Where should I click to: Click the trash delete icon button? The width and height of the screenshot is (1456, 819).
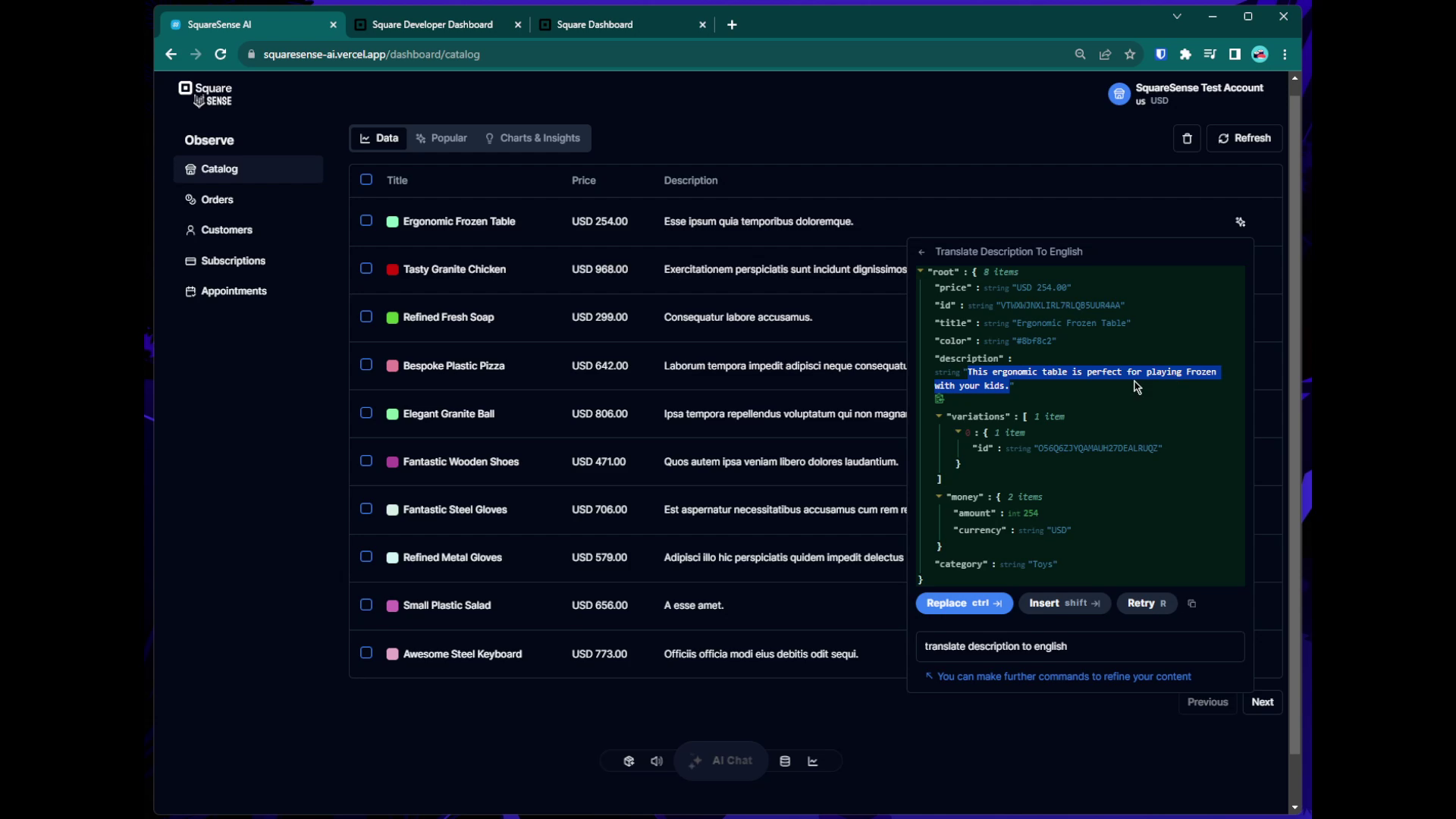coord(1187,139)
